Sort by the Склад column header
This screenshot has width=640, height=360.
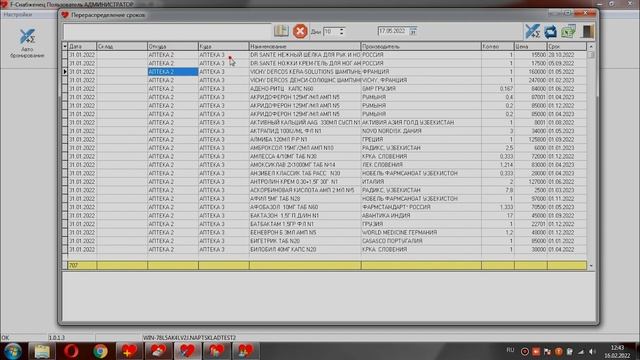[122, 46]
